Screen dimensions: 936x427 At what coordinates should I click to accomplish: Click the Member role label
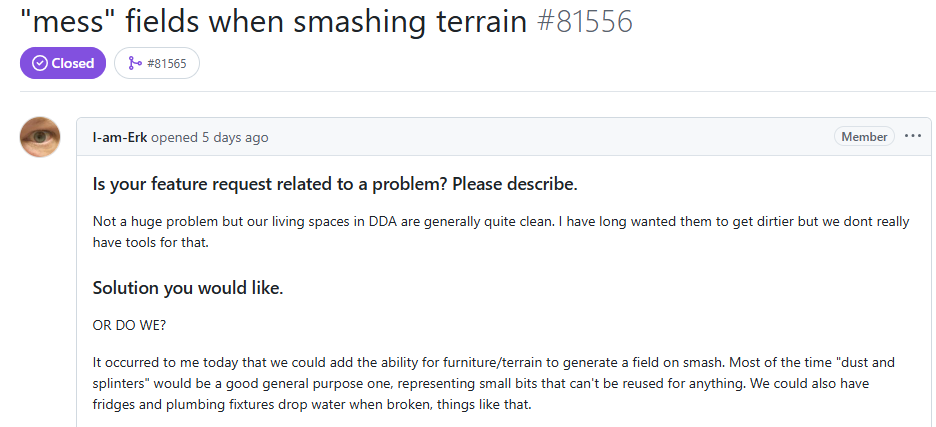pyautogui.click(x=864, y=137)
